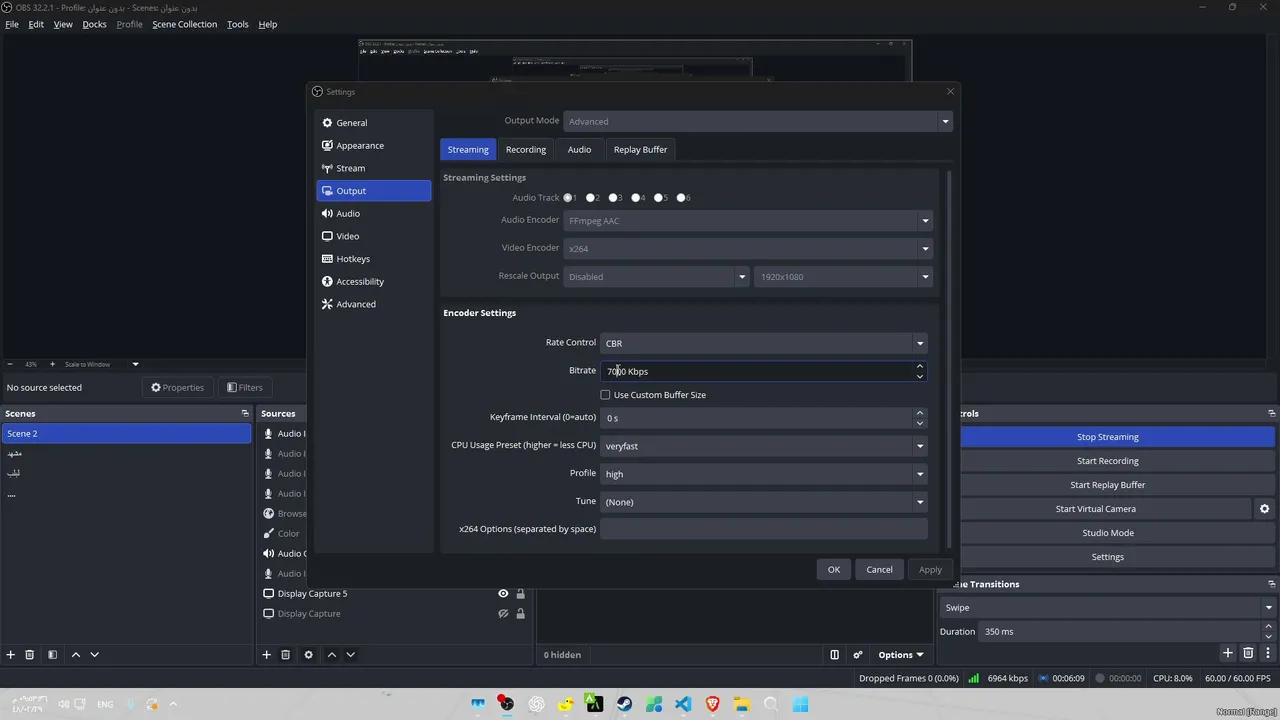The width and height of the screenshot is (1280, 720).
Task: Open scene filters icon in Scenes dock
Action: pos(52,655)
